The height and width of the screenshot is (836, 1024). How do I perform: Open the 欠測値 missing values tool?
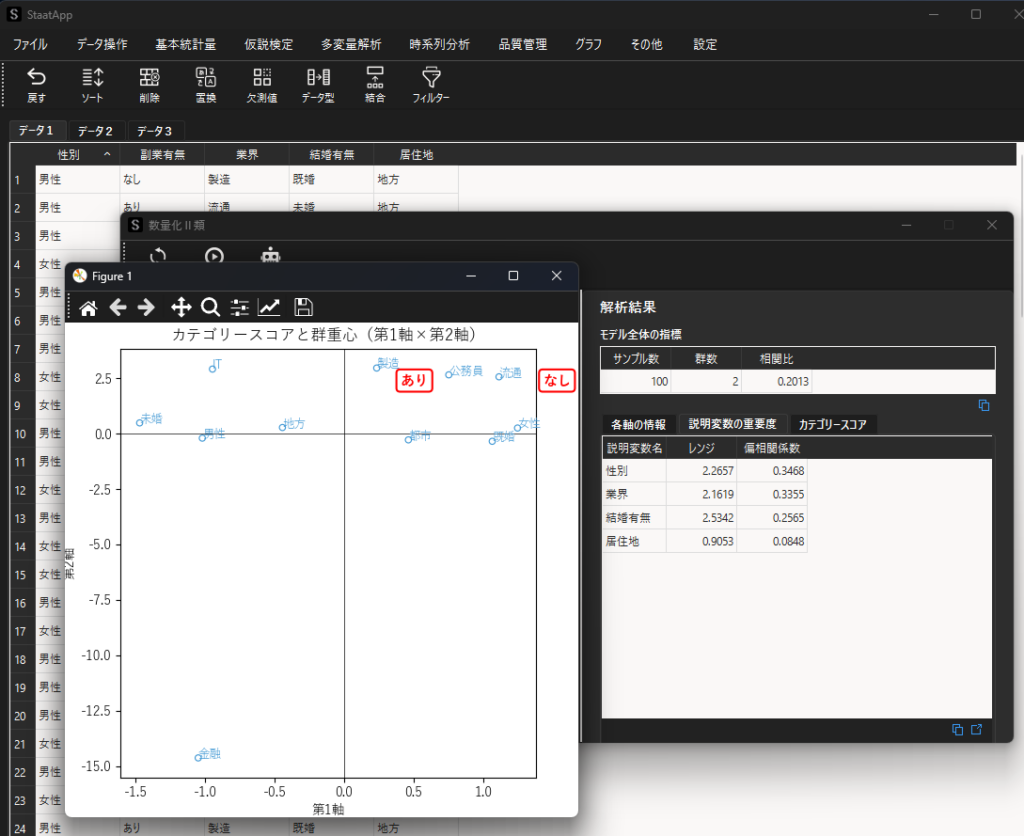261,84
